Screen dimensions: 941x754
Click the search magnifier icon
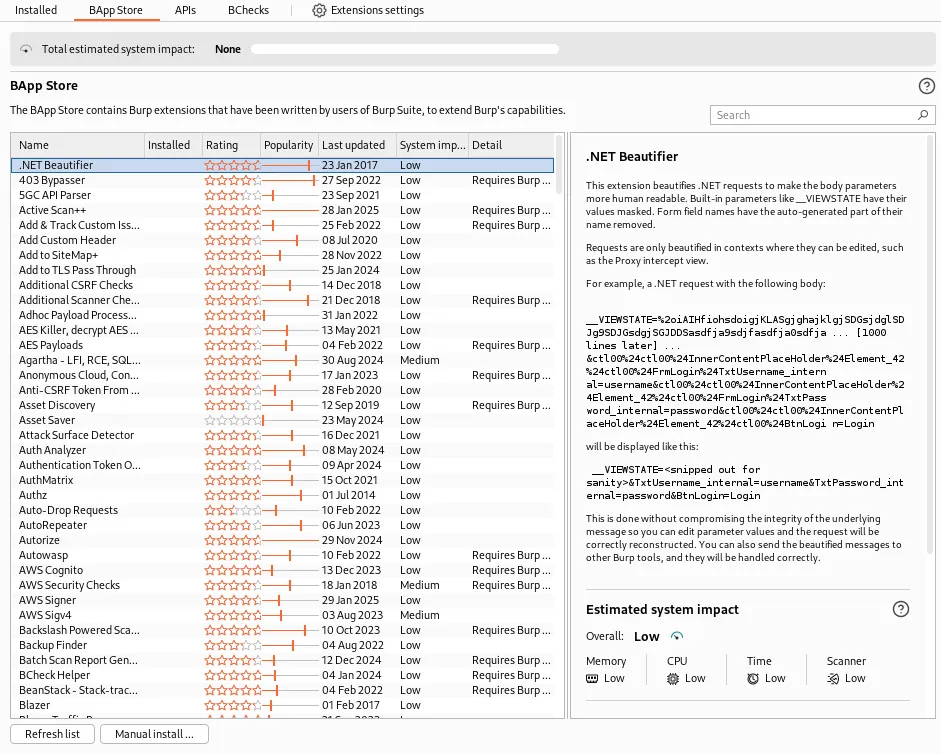point(923,115)
